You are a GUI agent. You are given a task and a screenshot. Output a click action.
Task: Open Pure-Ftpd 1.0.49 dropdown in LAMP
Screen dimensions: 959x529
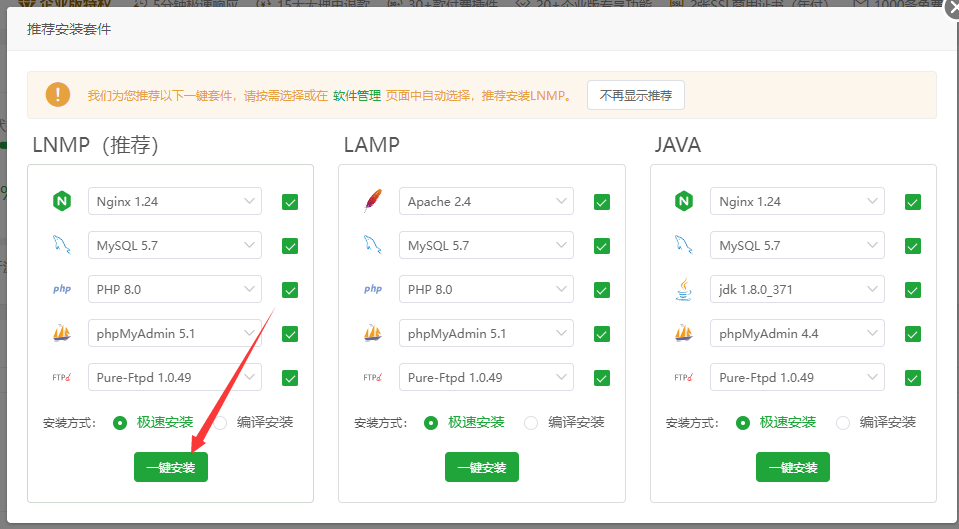tap(486, 377)
